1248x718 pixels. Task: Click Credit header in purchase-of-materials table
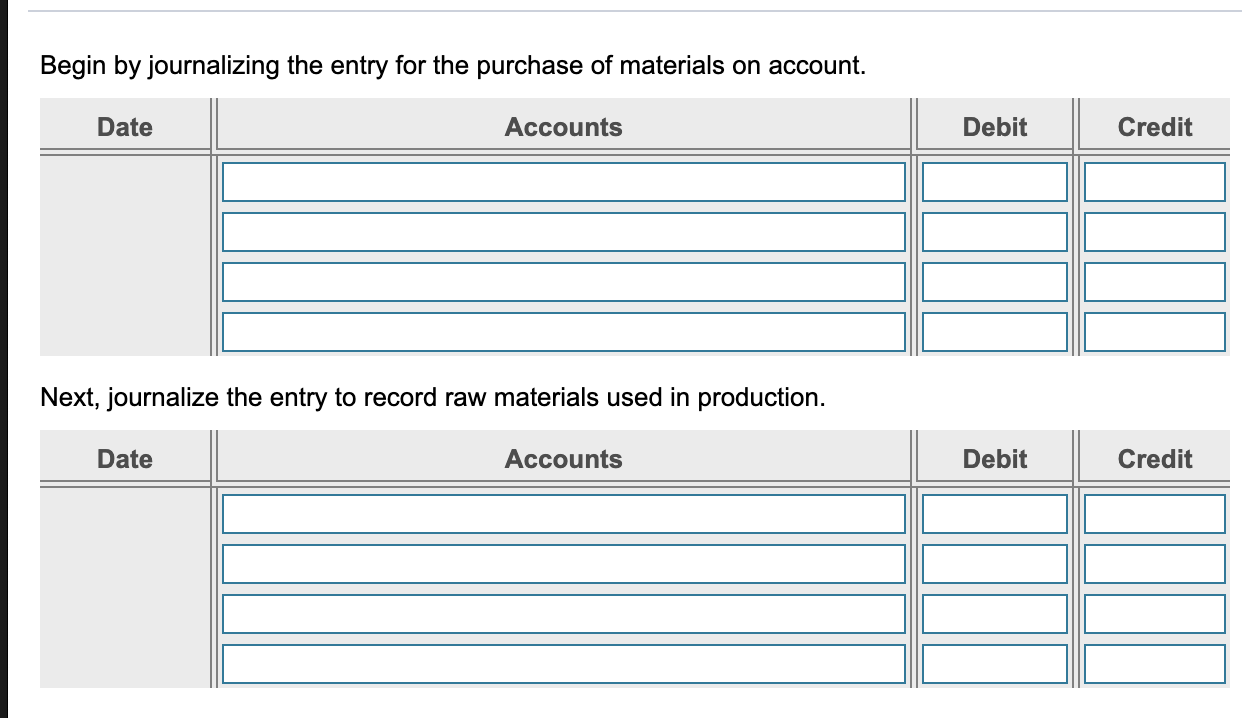tap(1155, 127)
